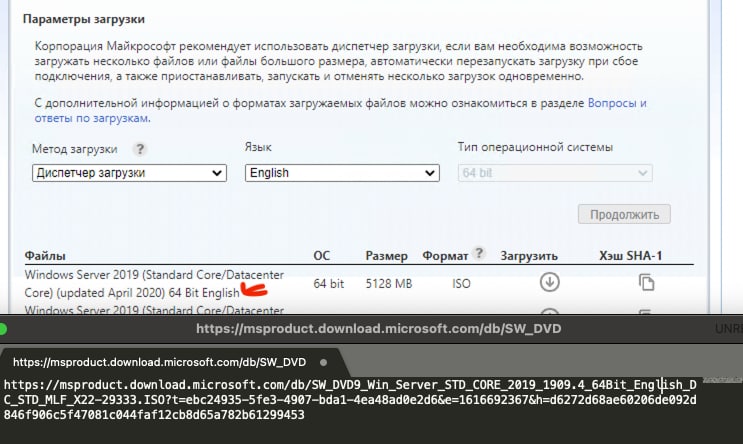Click the Хэш SHA-1 column header
The height and width of the screenshot is (444, 743).
(x=630, y=256)
